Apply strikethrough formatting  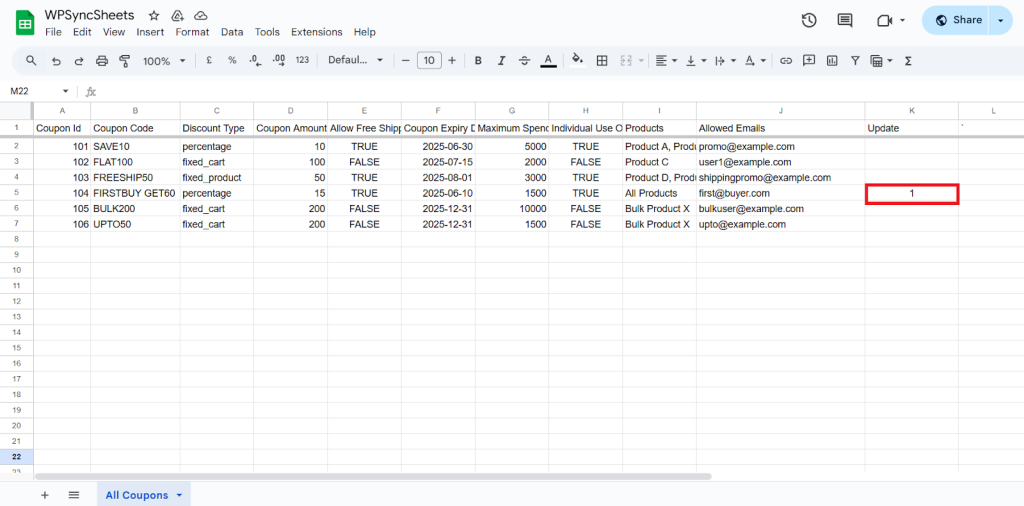click(524, 61)
